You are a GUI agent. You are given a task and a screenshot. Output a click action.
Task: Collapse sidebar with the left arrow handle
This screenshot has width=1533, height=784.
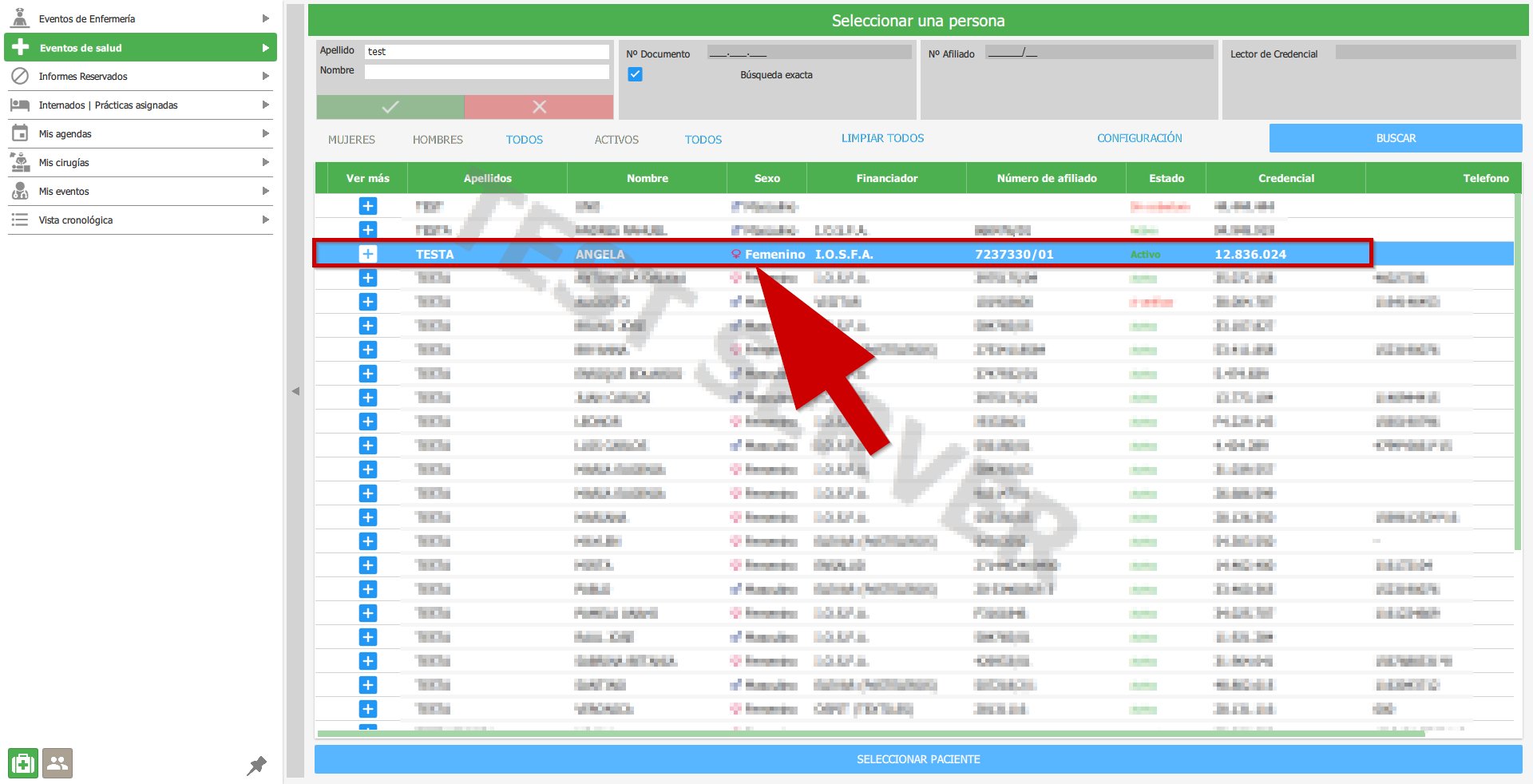point(295,391)
